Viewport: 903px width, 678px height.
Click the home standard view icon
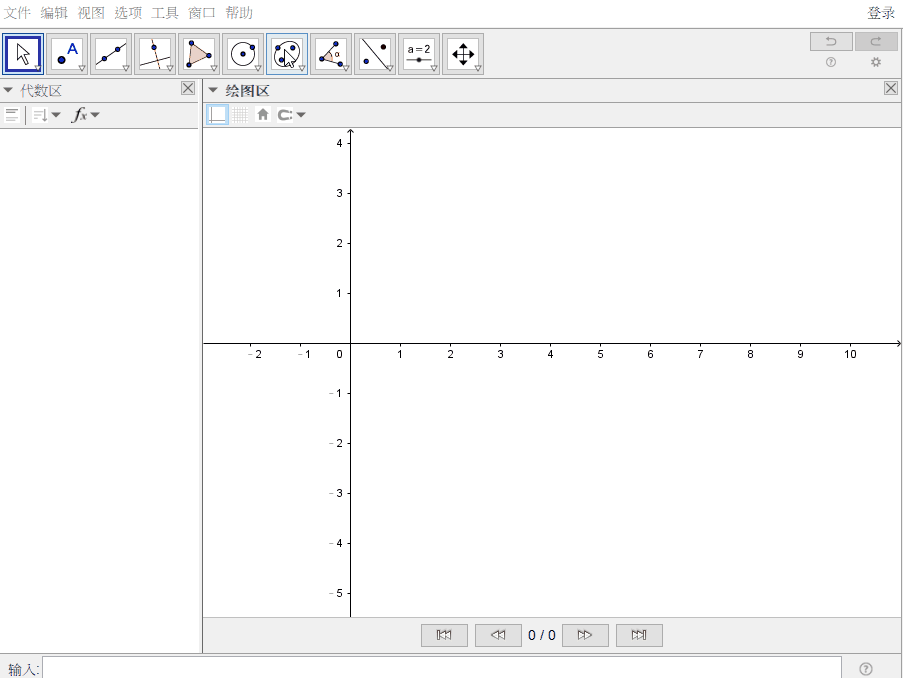tap(263, 115)
